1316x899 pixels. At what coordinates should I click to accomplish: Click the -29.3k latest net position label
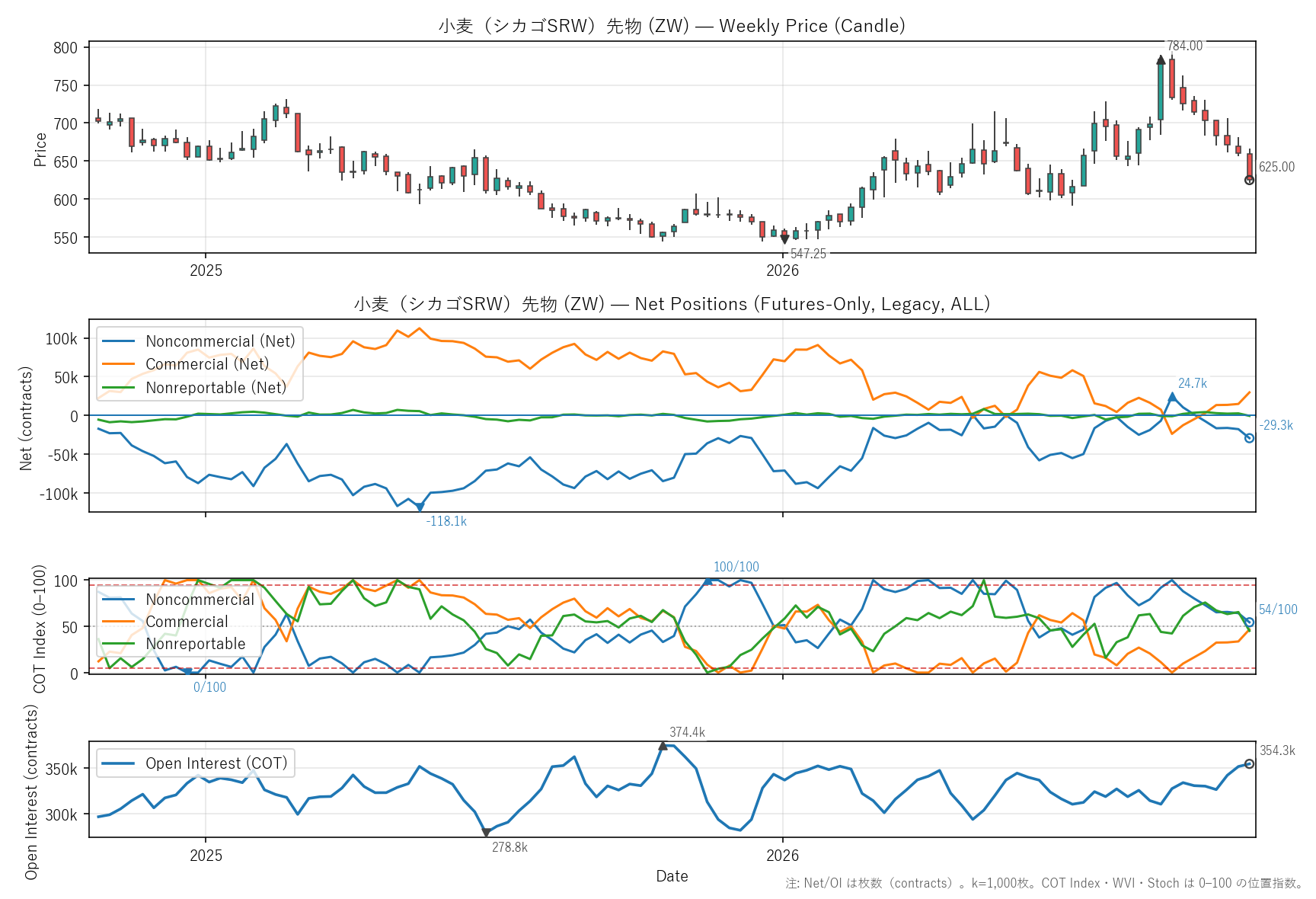(x=1276, y=426)
